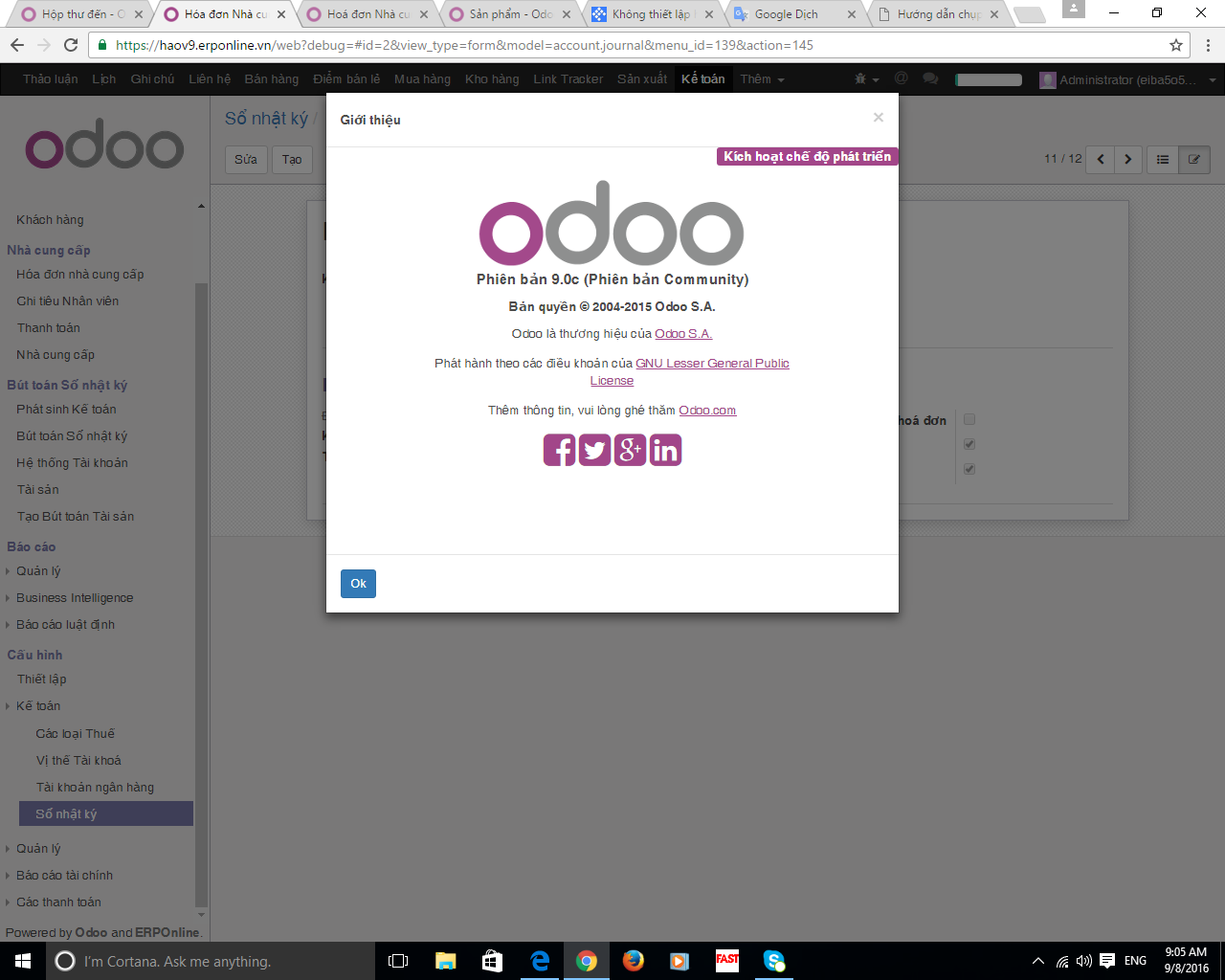Switch to Google Dịch tab
This screenshot has height=980, width=1225.
[x=793, y=14]
